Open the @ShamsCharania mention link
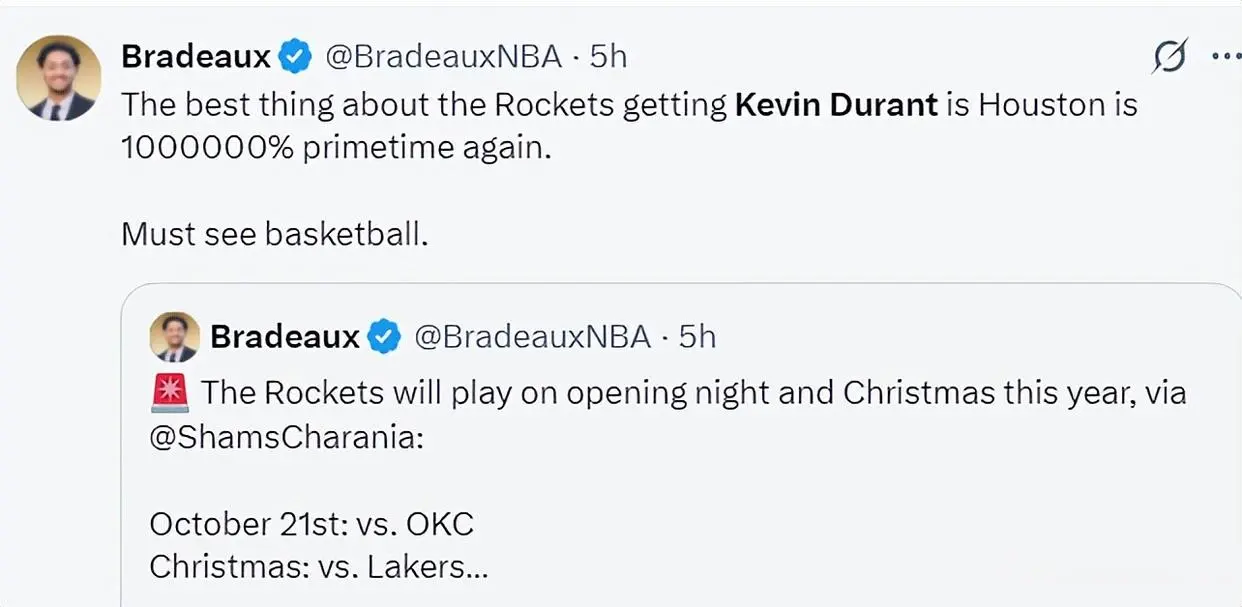This screenshot has height=607, width=1242. (286, 438)
